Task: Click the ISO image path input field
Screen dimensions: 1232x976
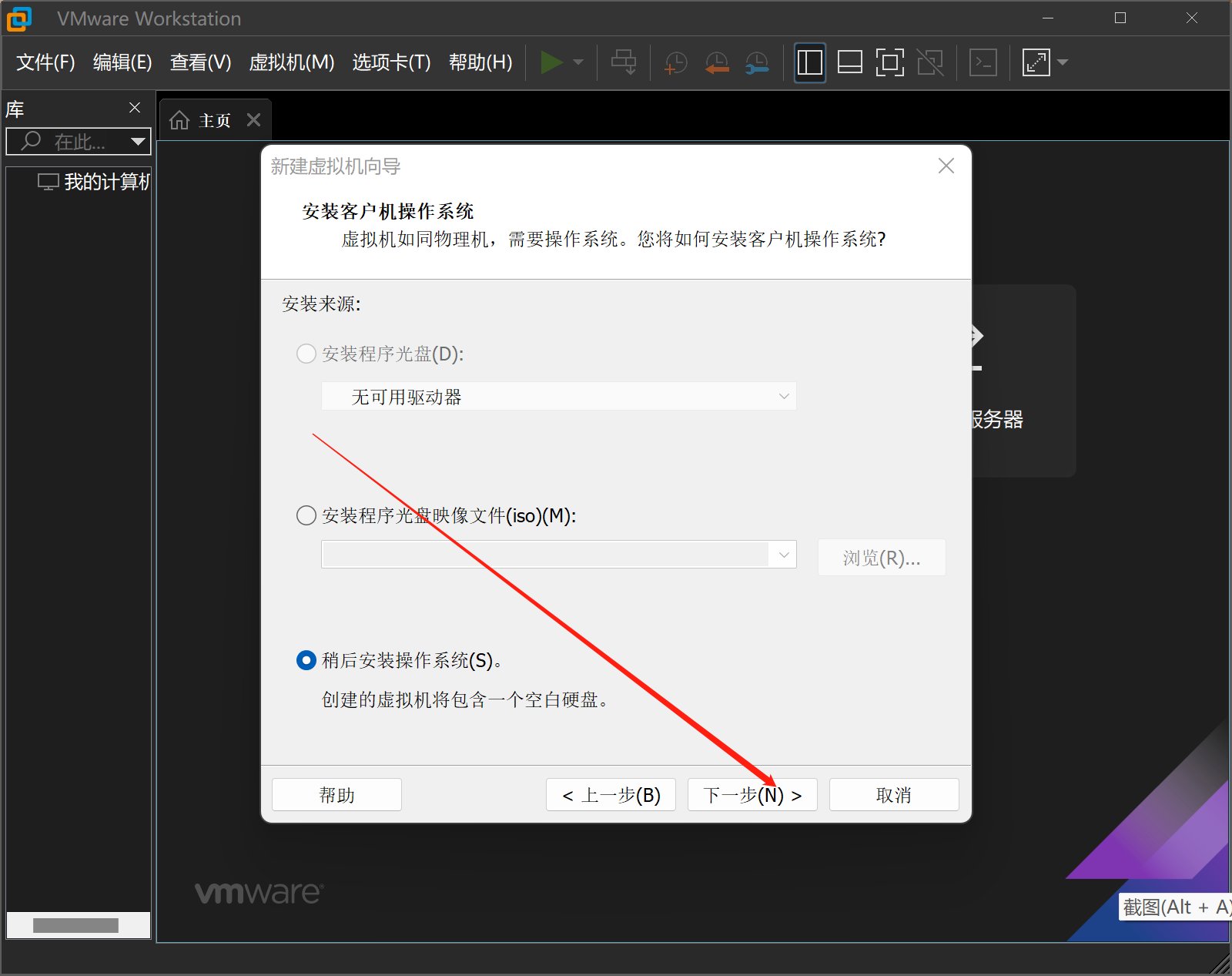Action: [545, 555]
